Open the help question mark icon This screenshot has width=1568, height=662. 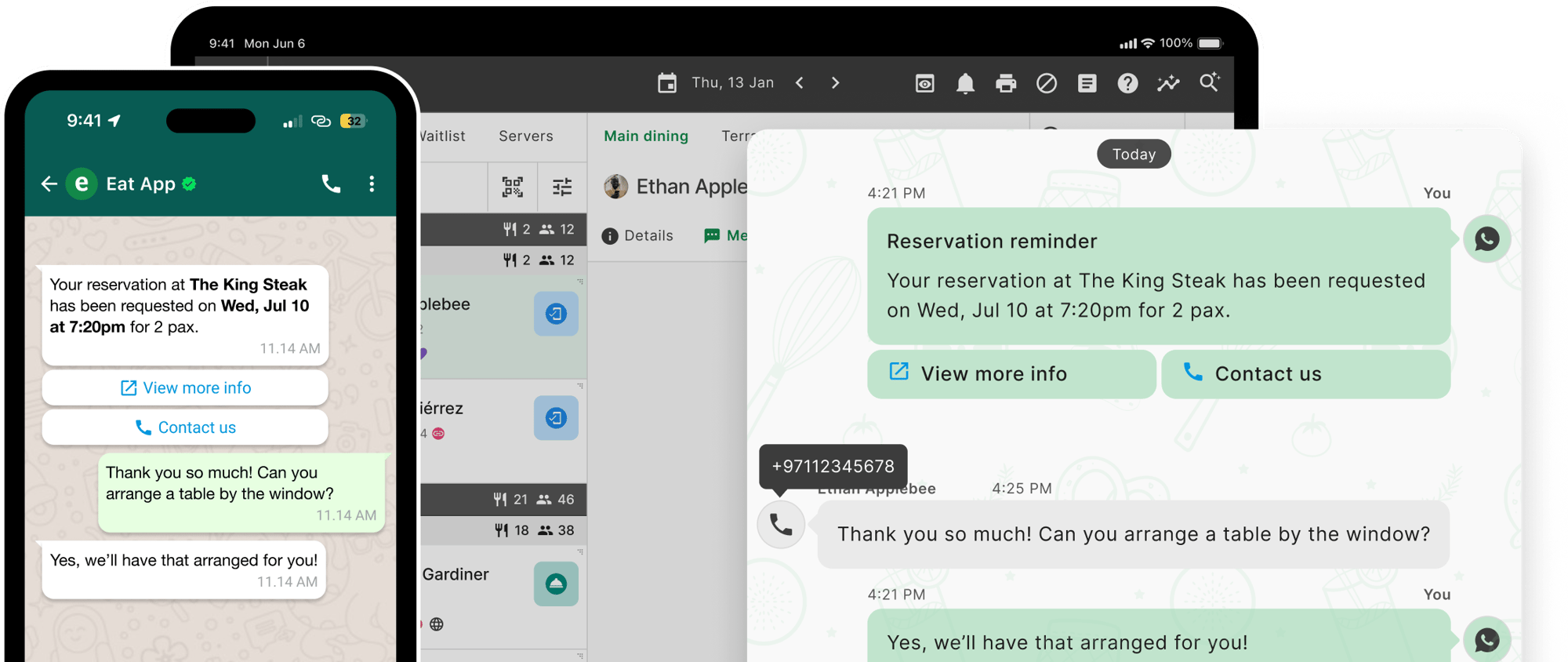coord(1127,83)
